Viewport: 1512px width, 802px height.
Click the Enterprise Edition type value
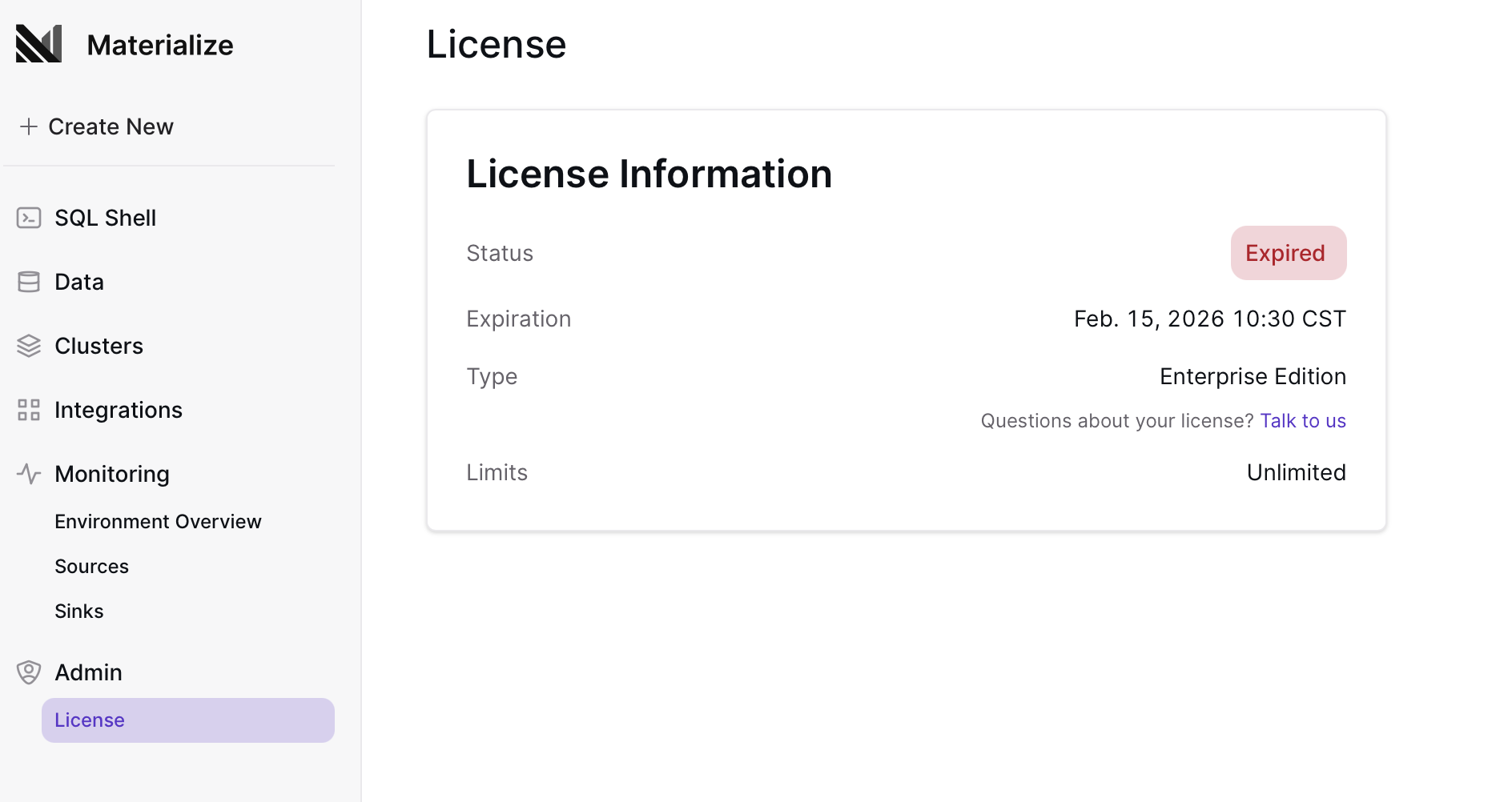point(1253,376)
